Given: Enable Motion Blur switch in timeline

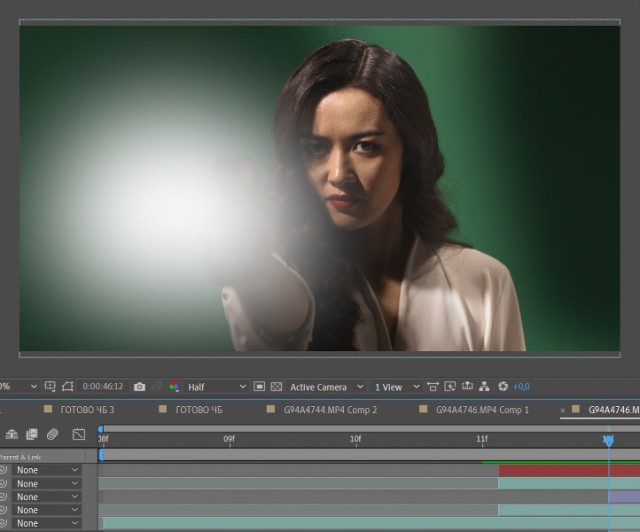Looking at the screenshot, I should click(x=52, y=434).
